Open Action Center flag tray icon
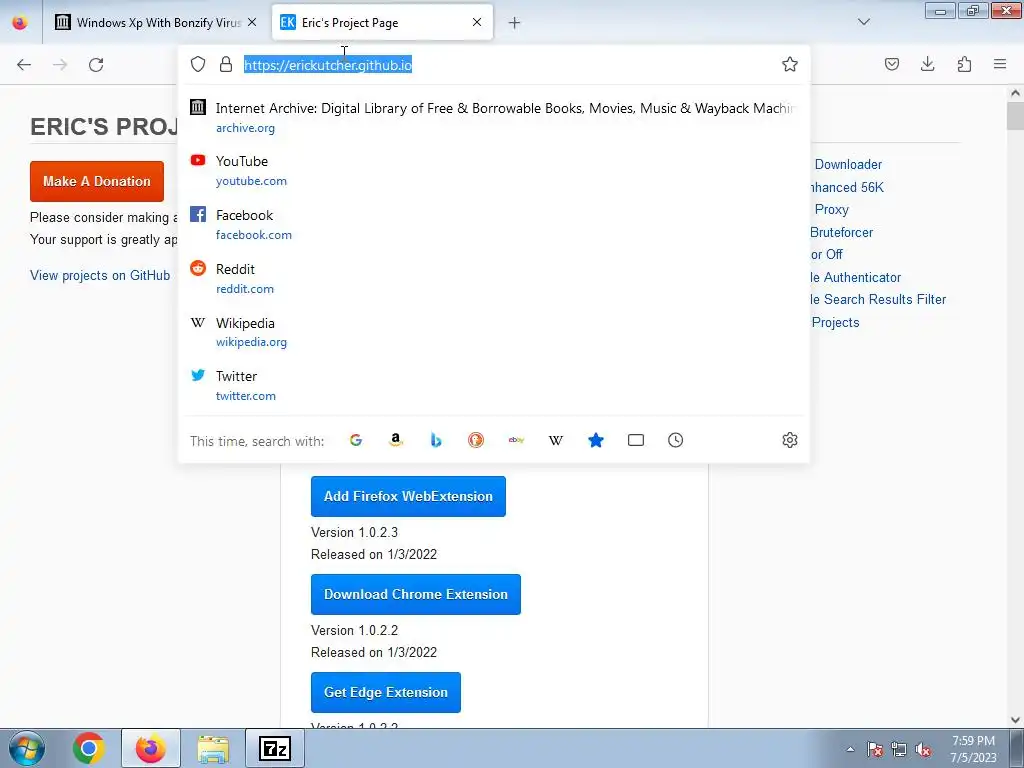1024x768 pixels. [x=874, y=749]
